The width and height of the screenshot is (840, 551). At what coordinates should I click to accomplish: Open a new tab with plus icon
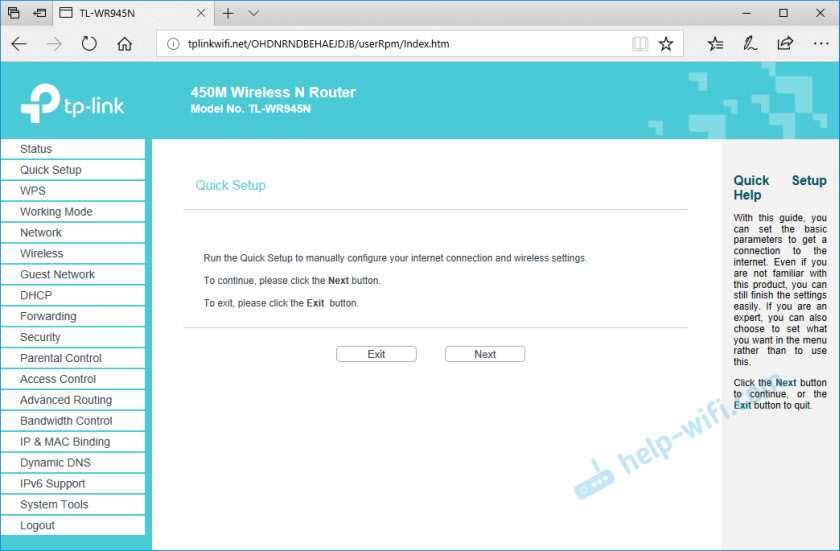(228, 13)
